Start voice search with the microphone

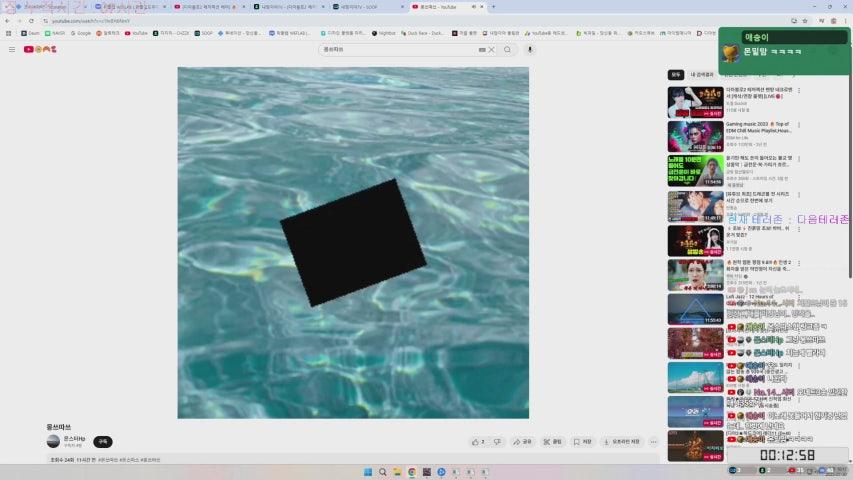[x=530, y=50]
